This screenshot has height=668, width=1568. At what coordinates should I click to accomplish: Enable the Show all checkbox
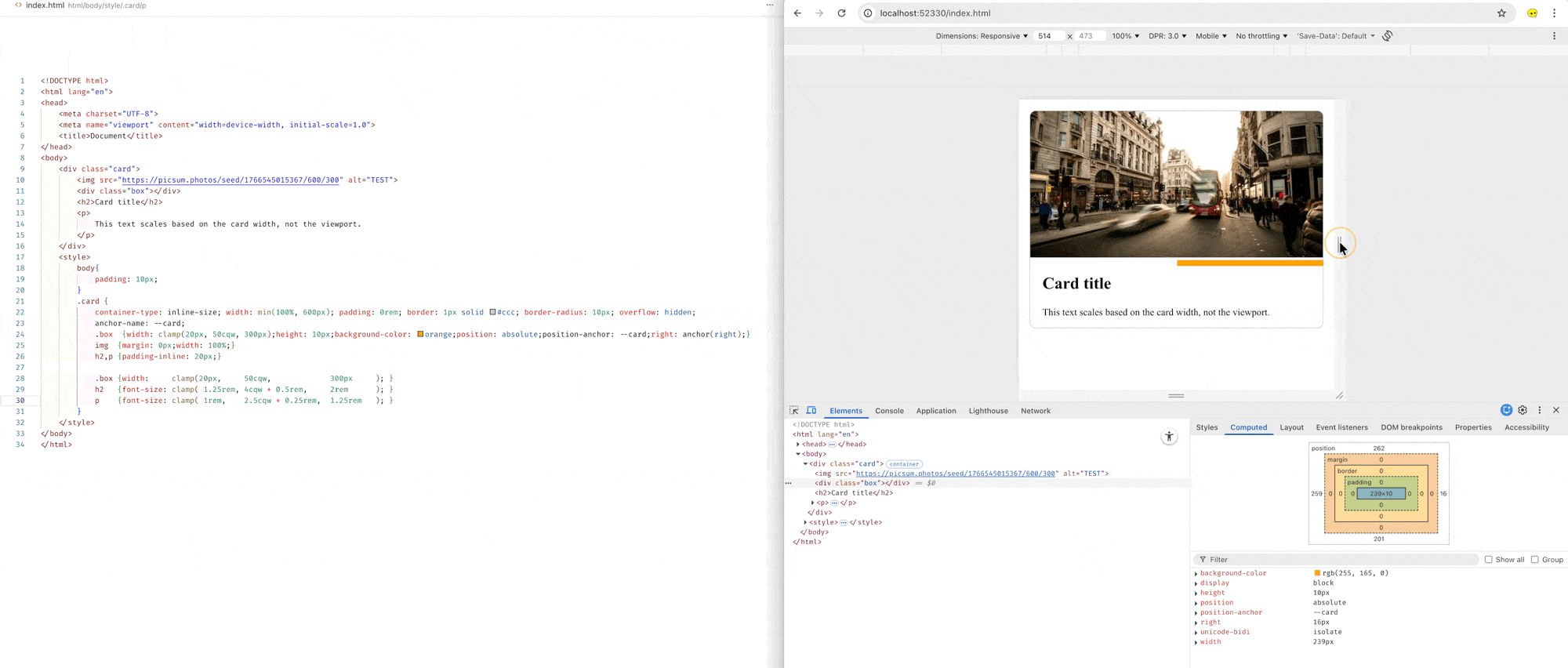coord(1488,560)
